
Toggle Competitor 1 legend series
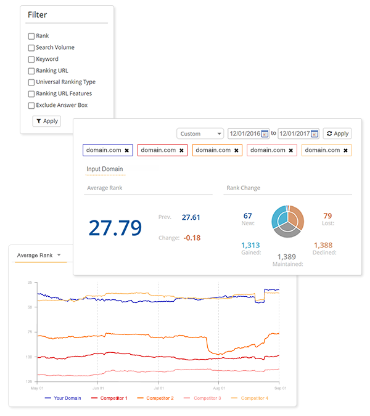point(109,398)
